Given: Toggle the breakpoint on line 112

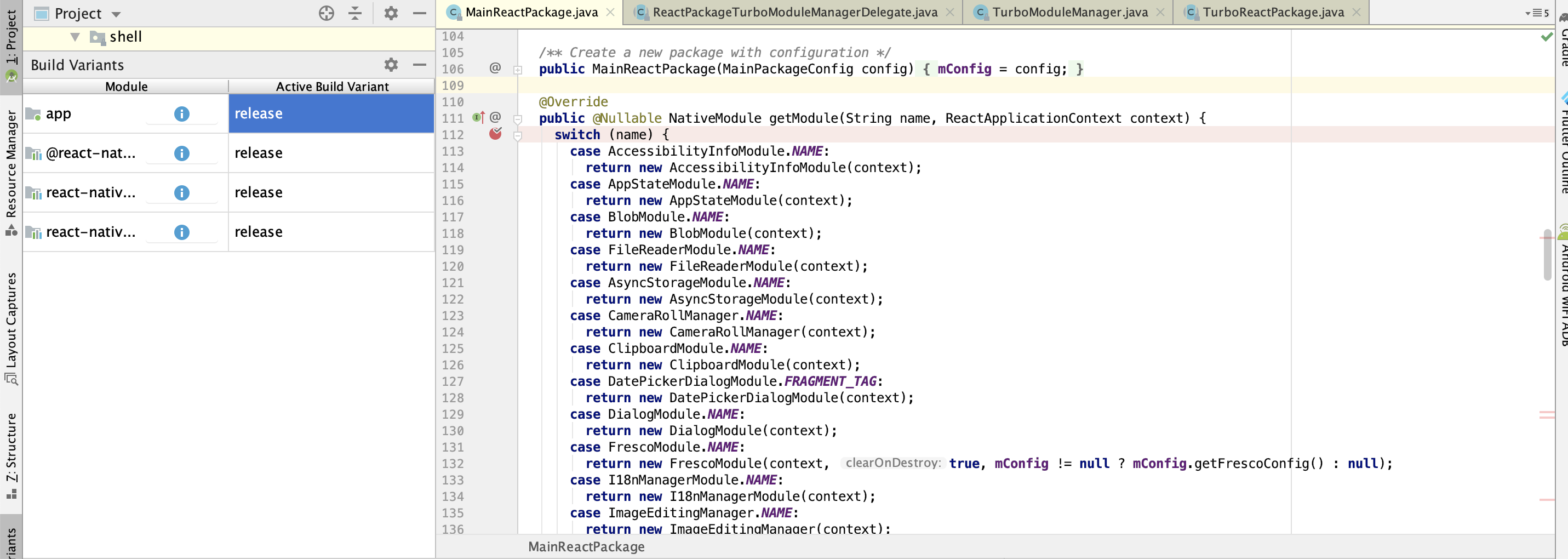Looking at the screenshot, I should coord(495,134).
